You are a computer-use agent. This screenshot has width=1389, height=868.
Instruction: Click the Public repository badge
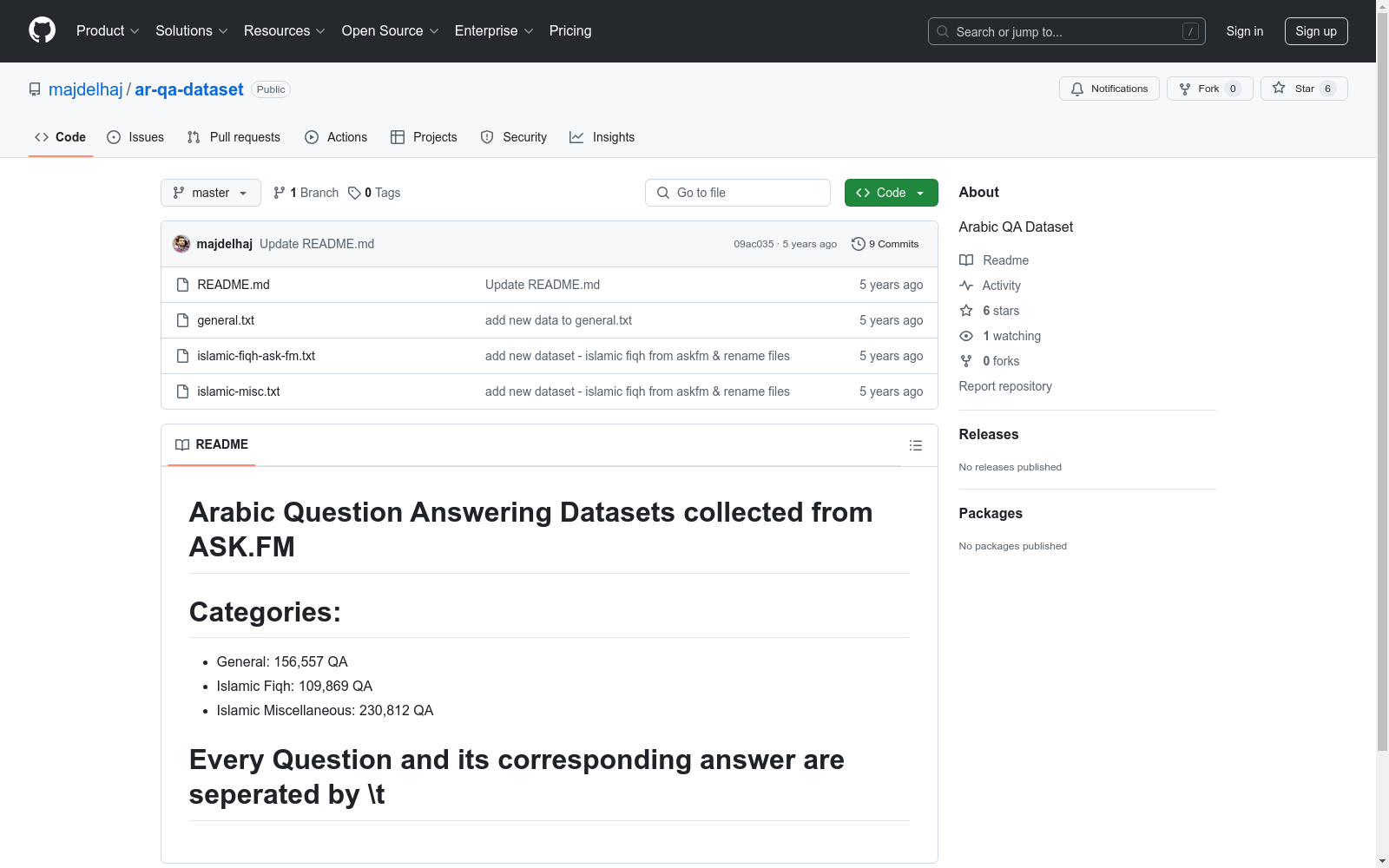coord(271,89)
